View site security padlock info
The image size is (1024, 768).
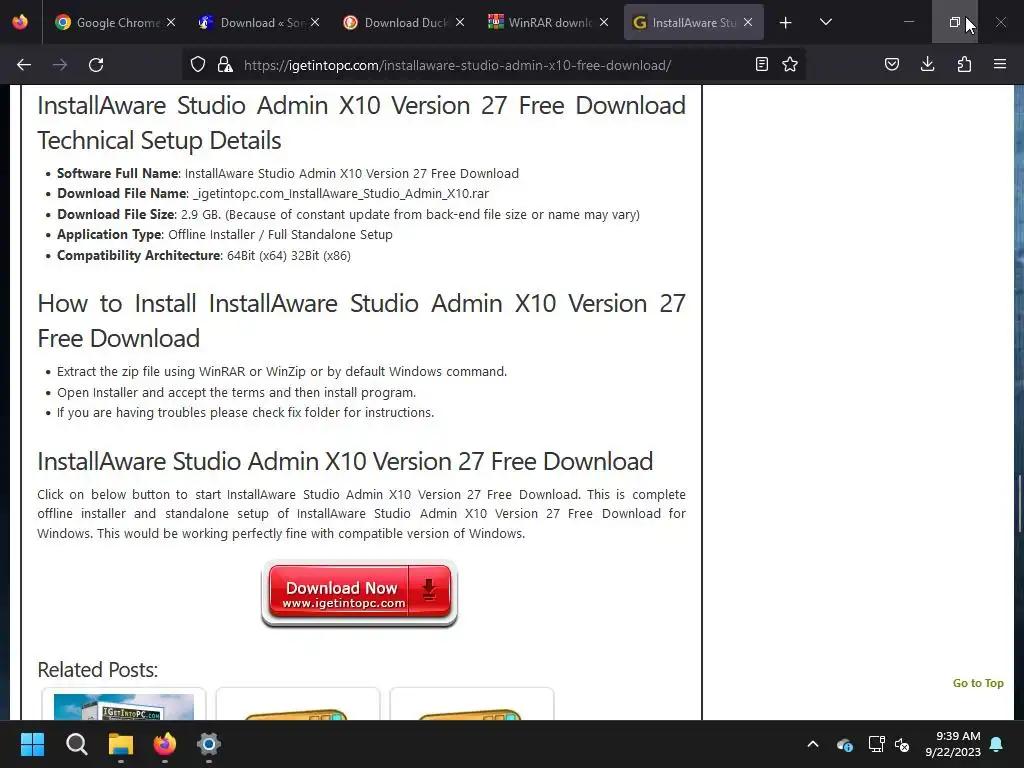(x=225, y=65)
